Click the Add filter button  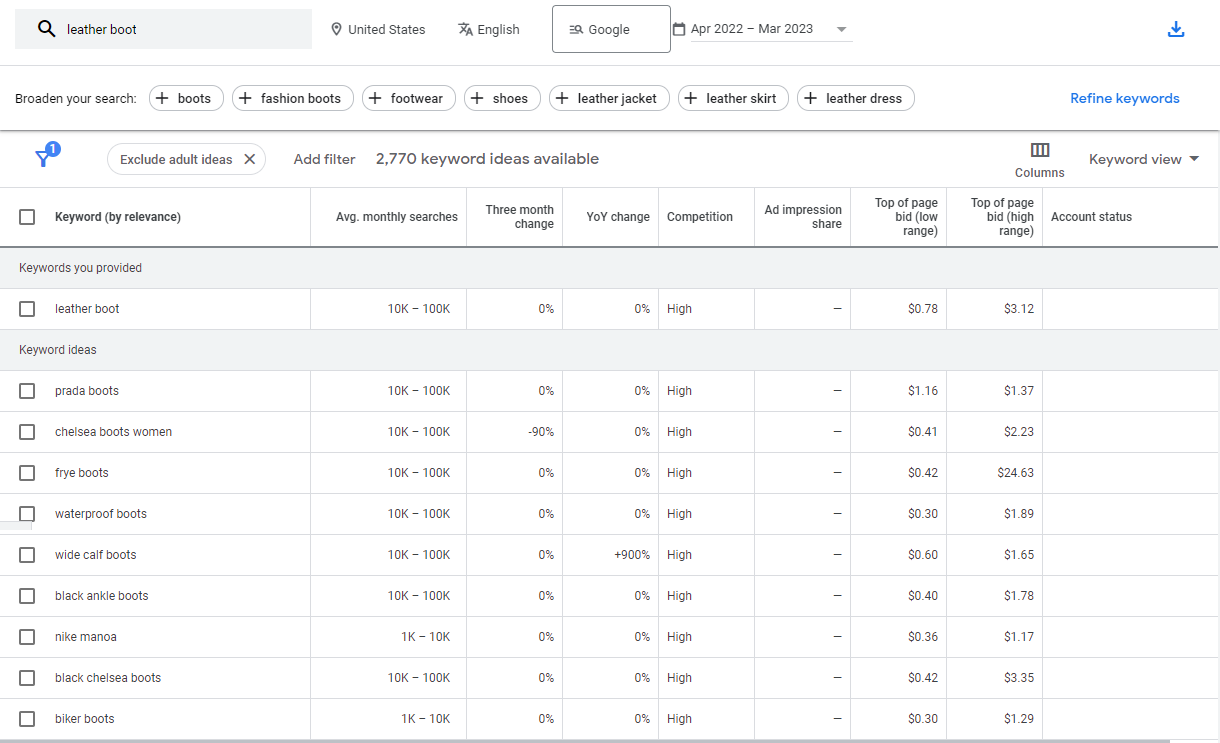324,159
